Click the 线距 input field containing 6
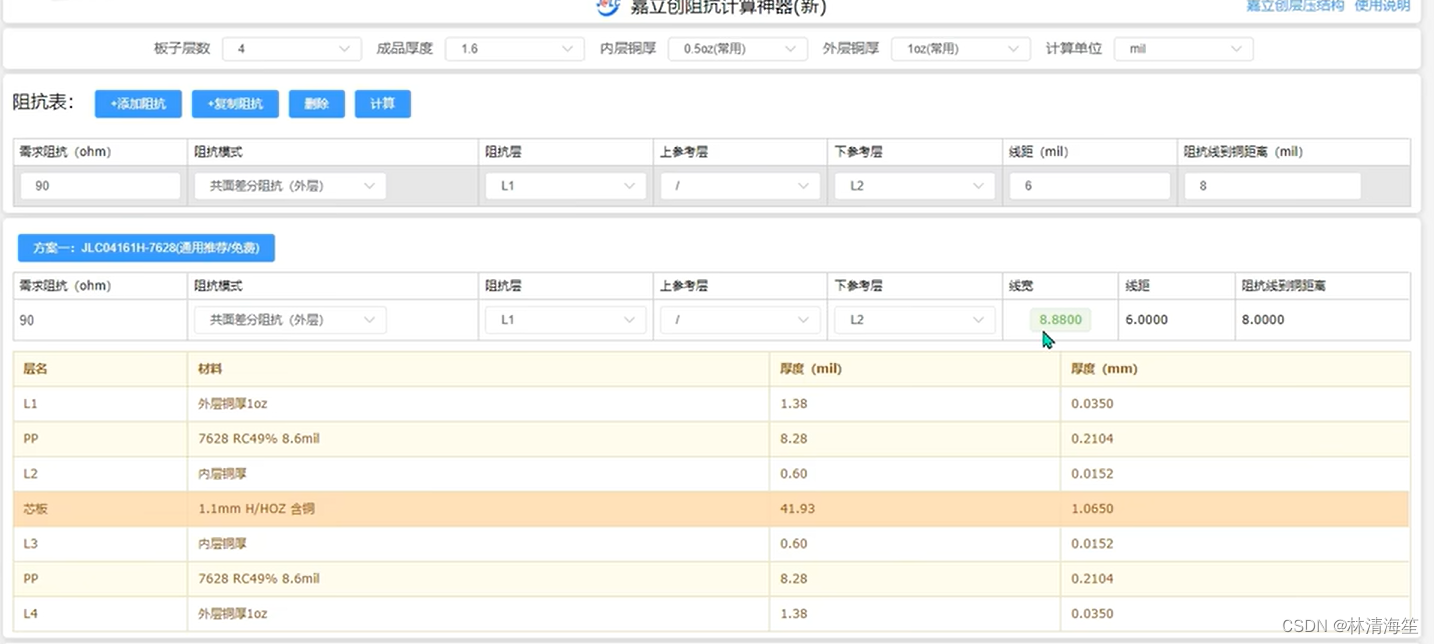Viewport: 1434px width, 644px height. pyautogui.click(x=1090, y=186)
